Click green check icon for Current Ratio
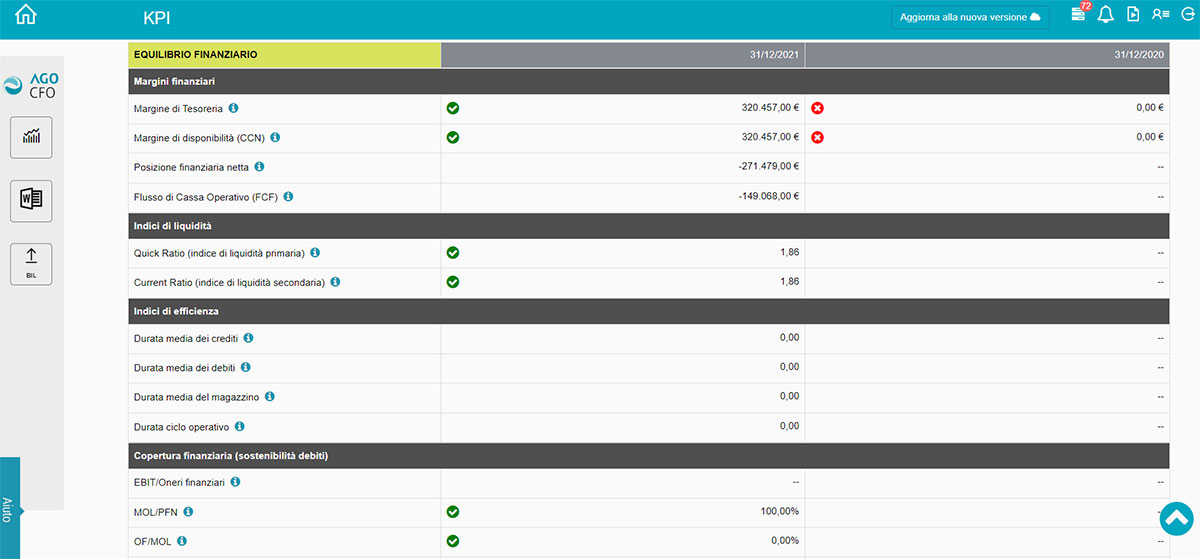1200x559 pixels. pos(452,282)
